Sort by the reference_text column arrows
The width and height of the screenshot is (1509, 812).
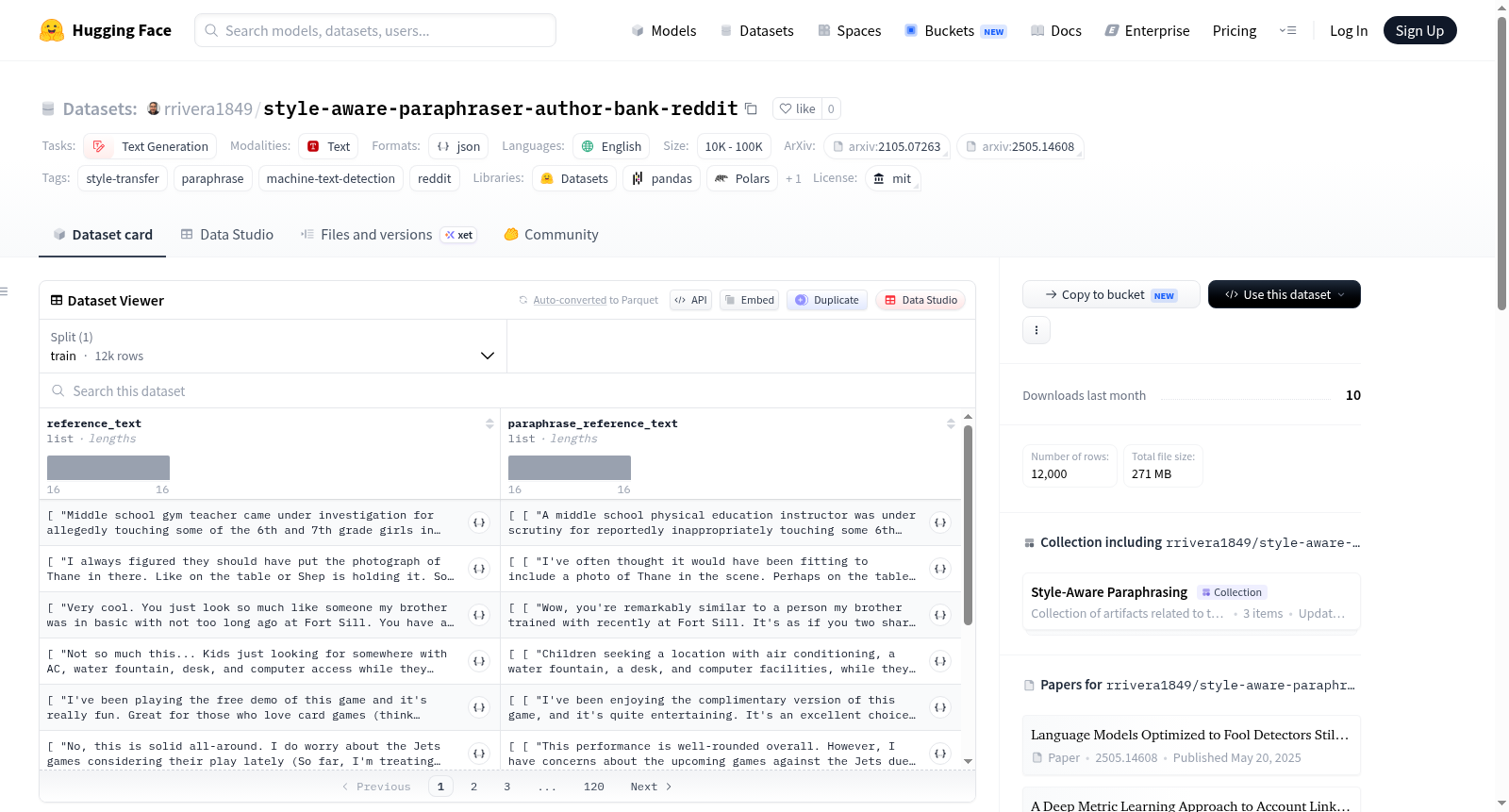tap(489, 423)
